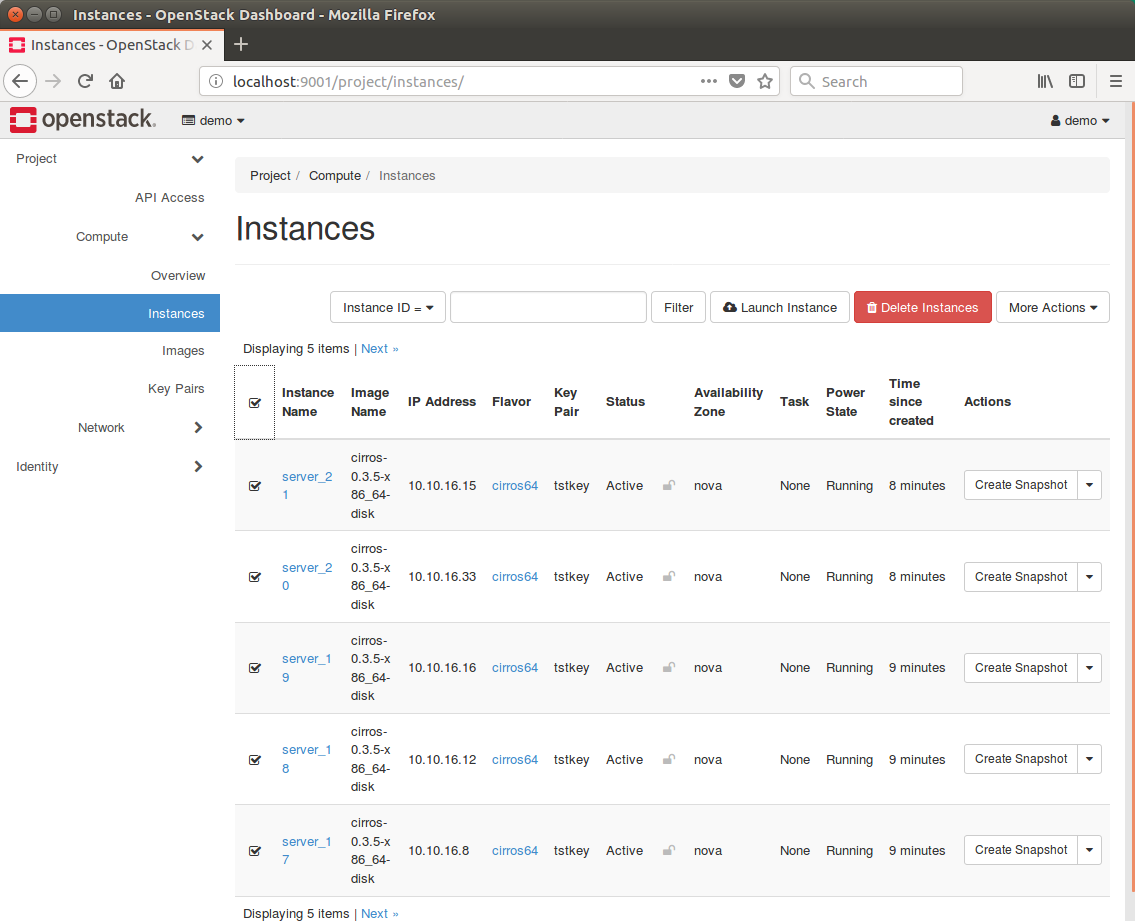Go to Next page link below table

tap(379, 913)
